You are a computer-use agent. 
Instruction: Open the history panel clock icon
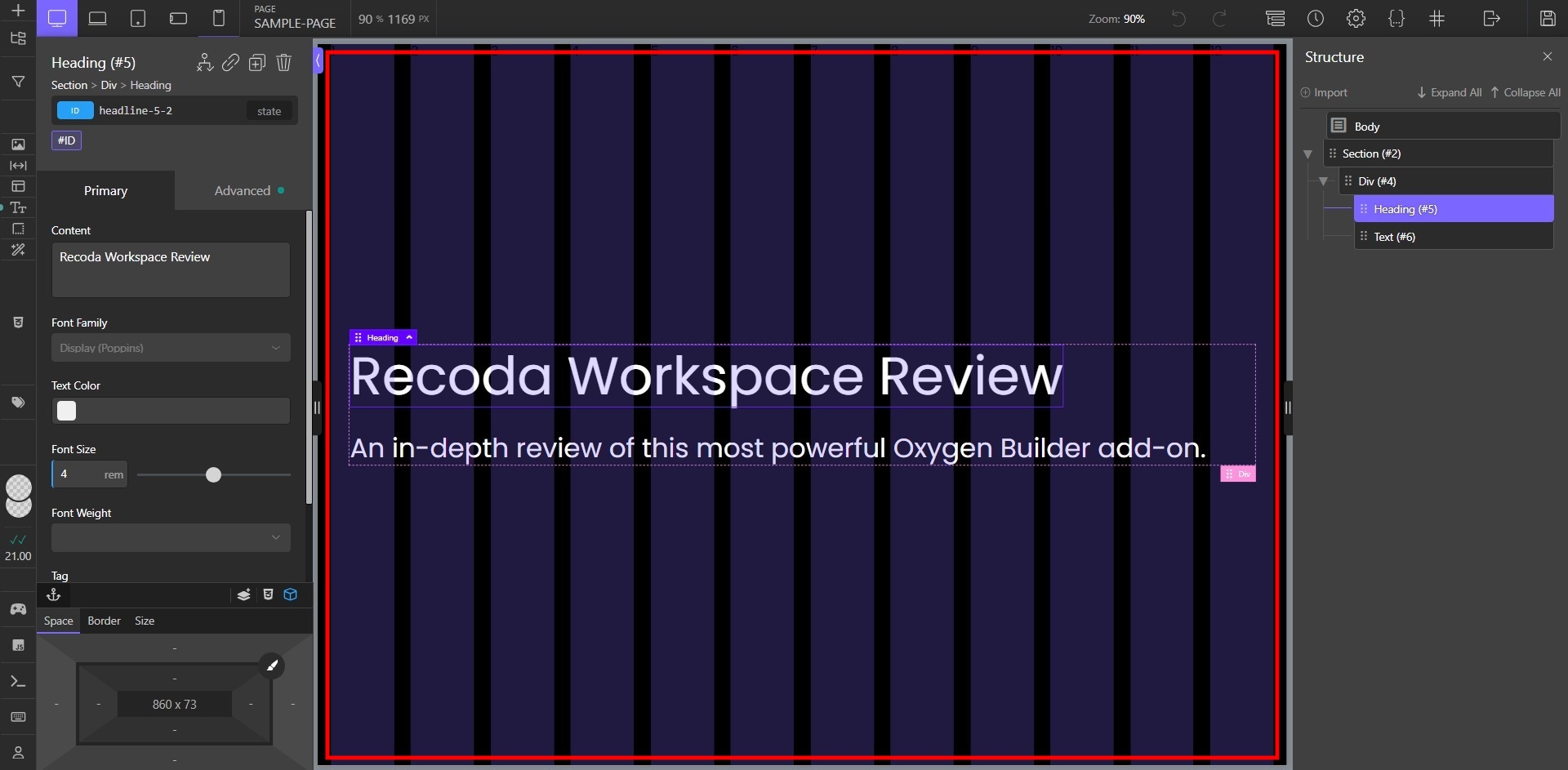point(1316,18)
